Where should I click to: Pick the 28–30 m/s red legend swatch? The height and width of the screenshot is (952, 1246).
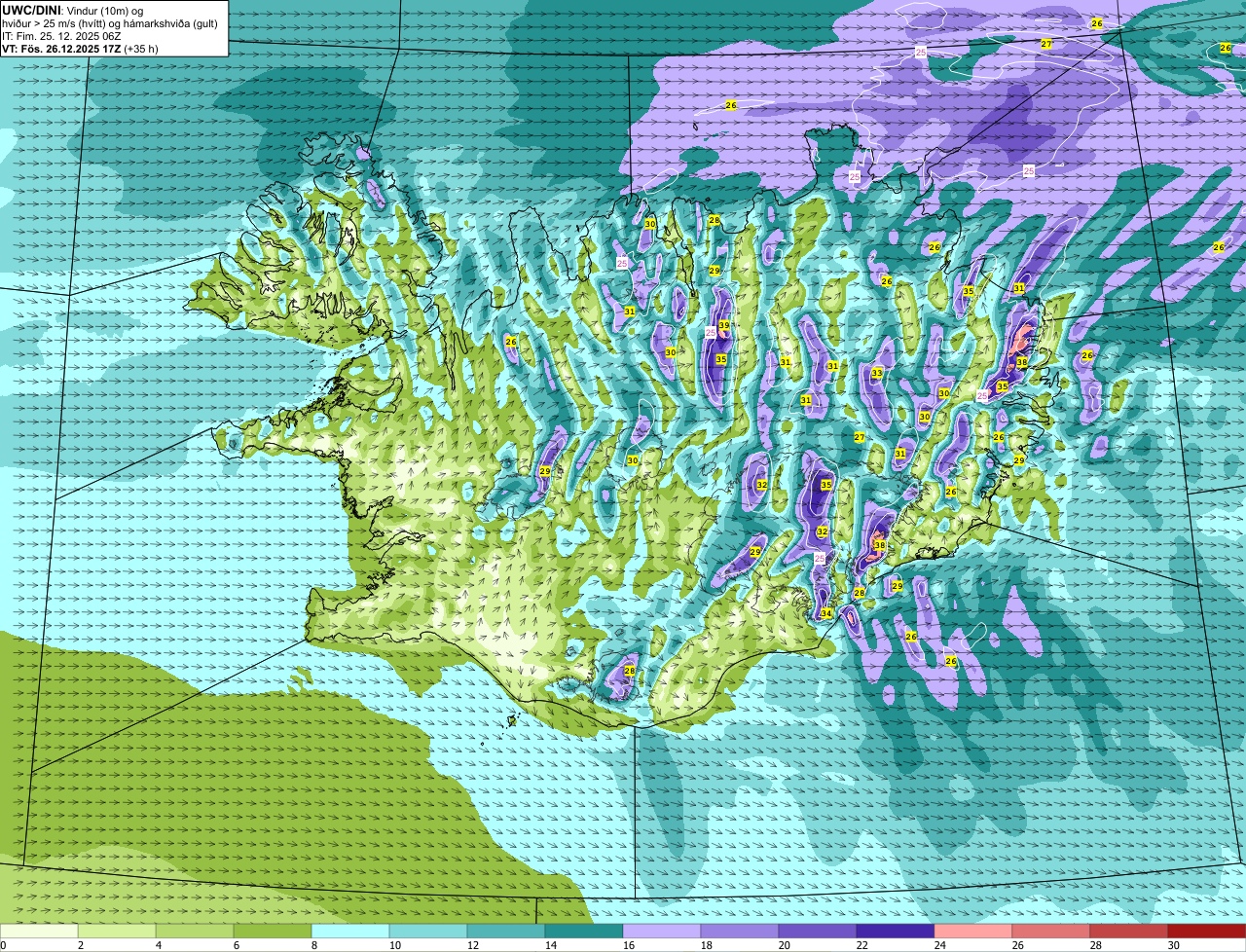point(1129,932)
